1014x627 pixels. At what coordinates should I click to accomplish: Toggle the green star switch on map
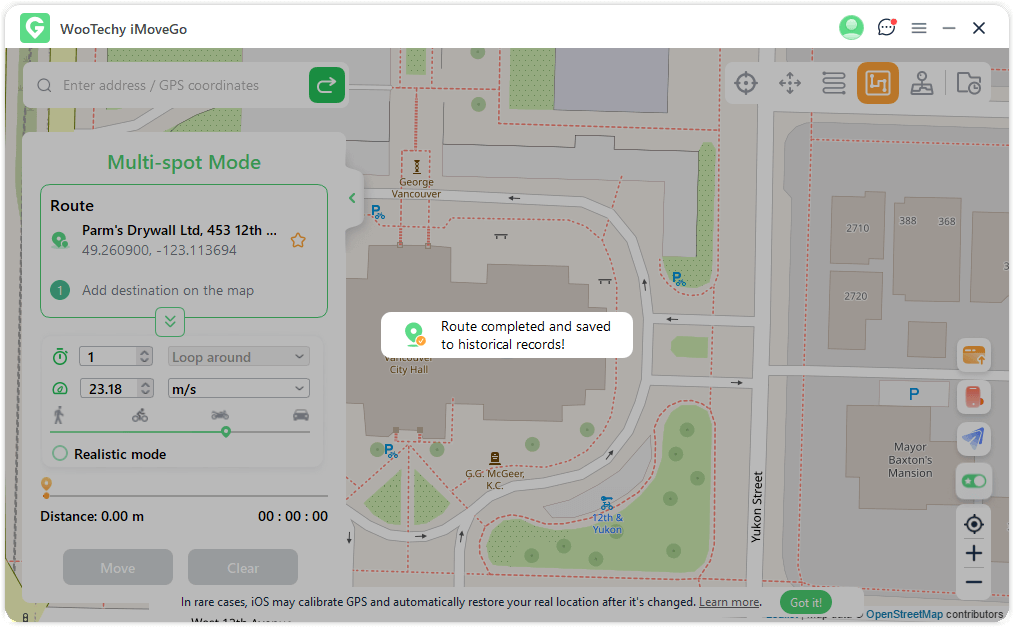click(x=974, y=481)
